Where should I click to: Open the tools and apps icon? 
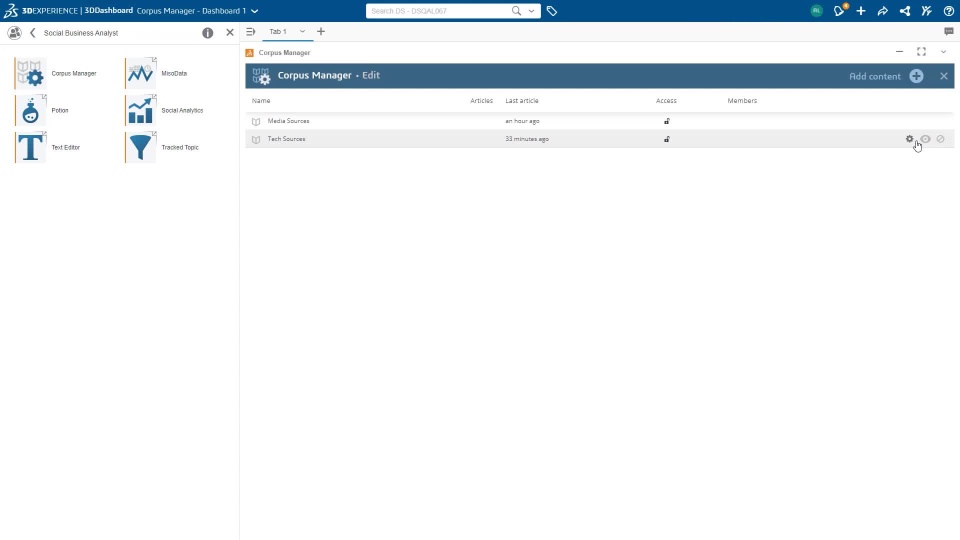tap(927, 11)
